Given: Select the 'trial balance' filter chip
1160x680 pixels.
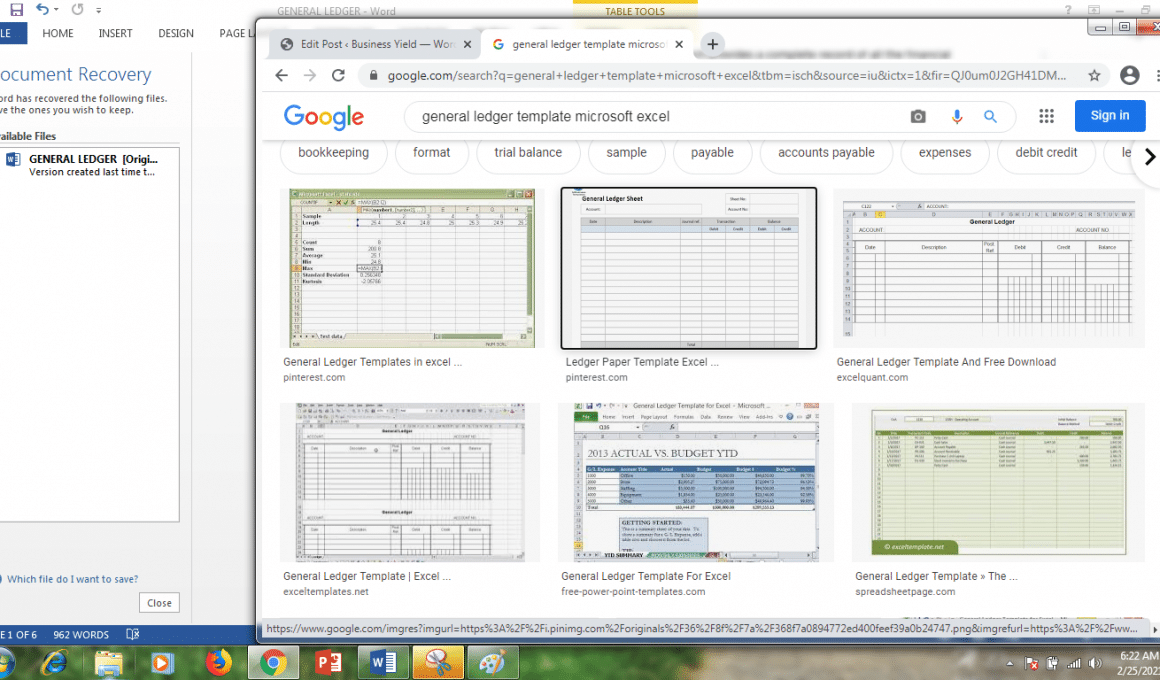Looking at the screenshot, I should 527,153.
